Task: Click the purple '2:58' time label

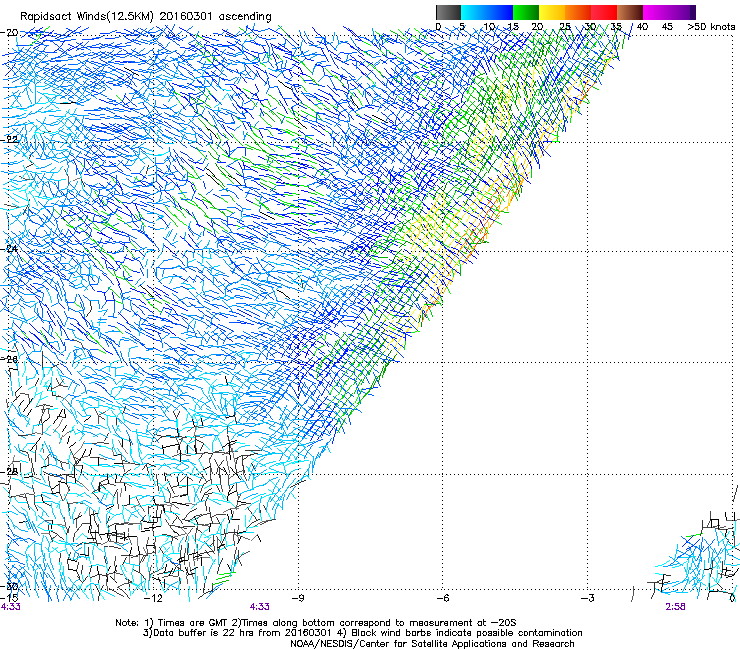Action: (x=675, y=607)
